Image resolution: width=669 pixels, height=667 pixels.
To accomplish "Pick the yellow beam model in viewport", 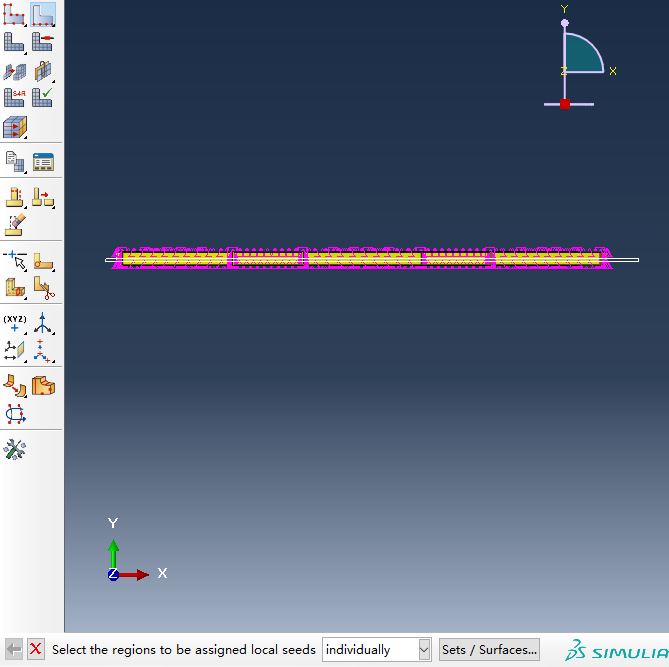I will coord(362,258).
